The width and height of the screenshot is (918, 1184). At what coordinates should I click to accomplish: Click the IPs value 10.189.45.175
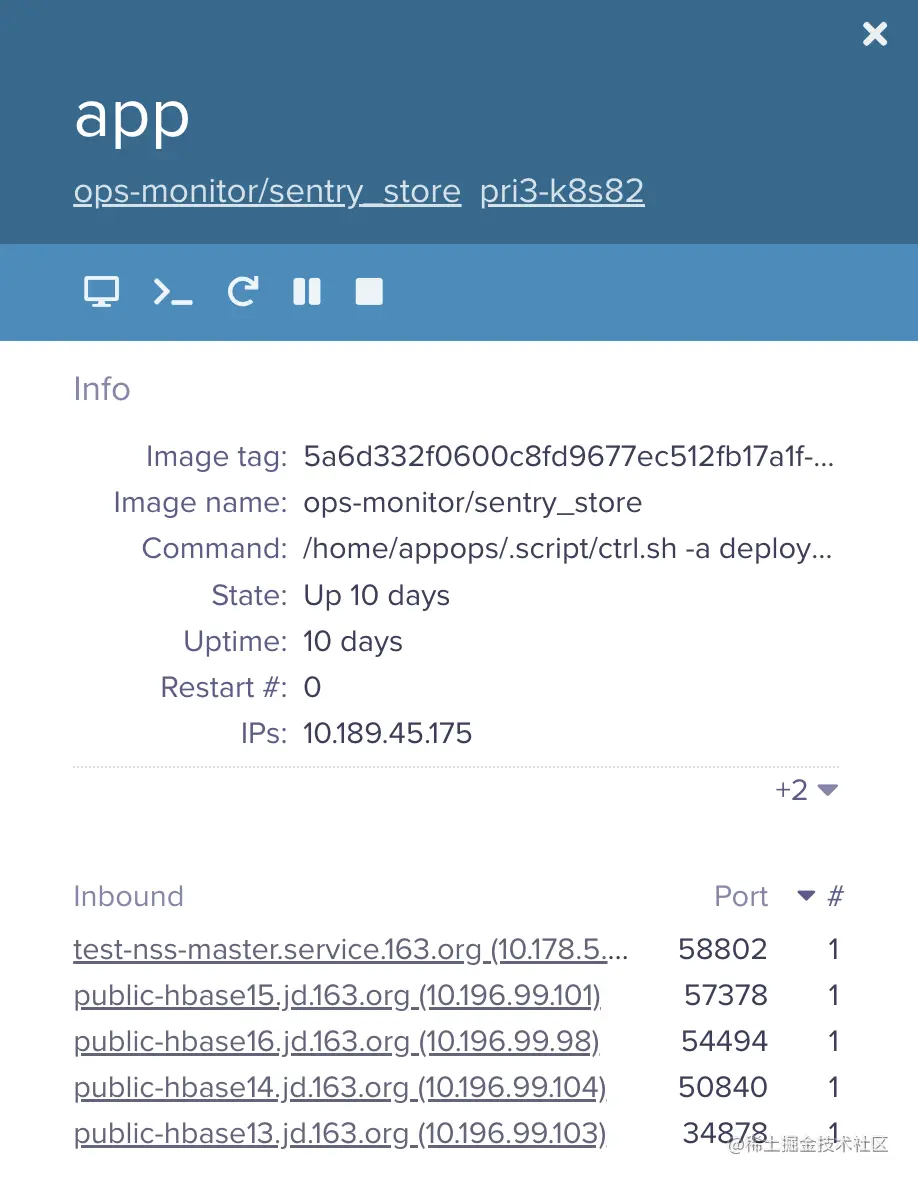coord(387,734)
